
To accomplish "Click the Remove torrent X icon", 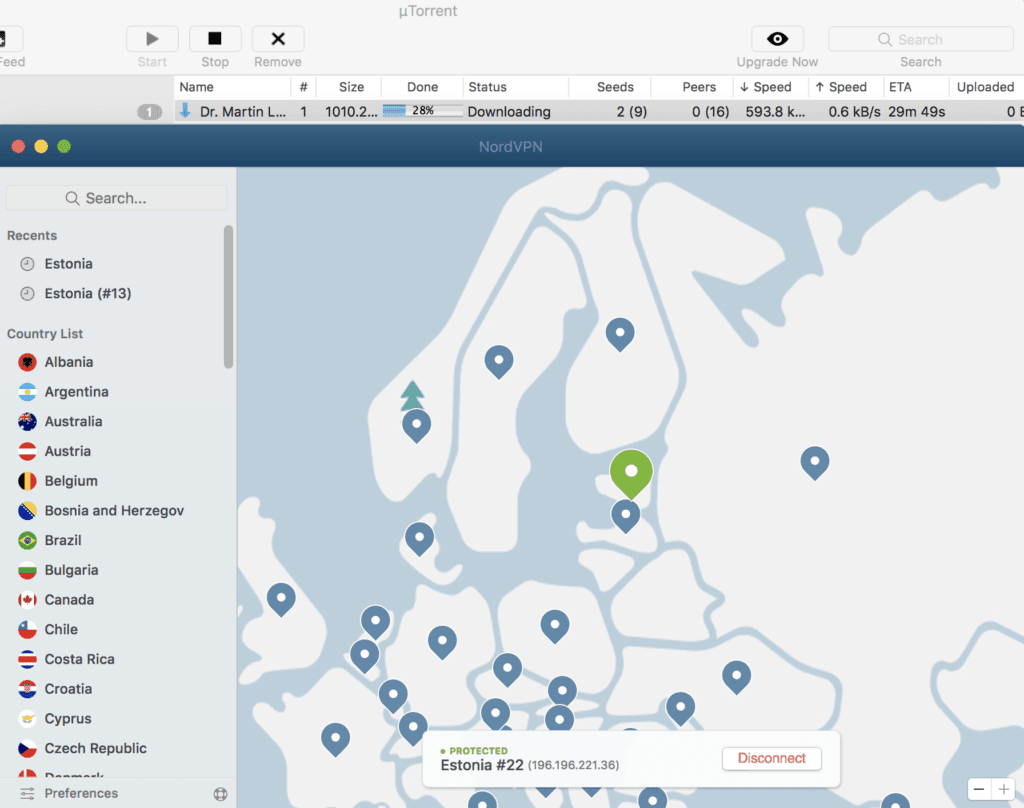I will [x=278, y=40].
